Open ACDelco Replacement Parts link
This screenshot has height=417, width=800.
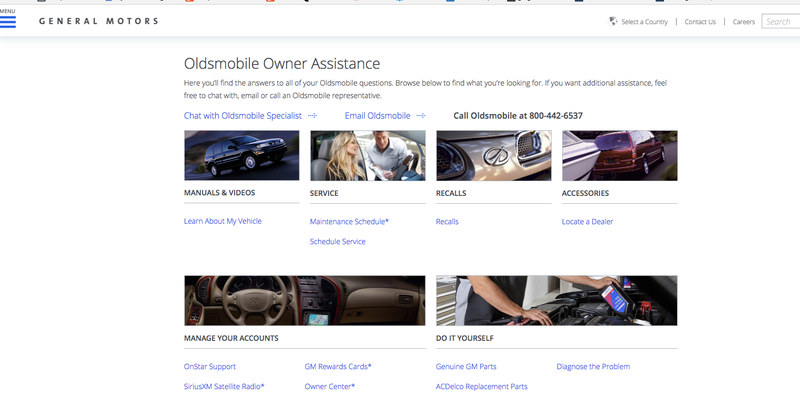(x=482, y=386)
